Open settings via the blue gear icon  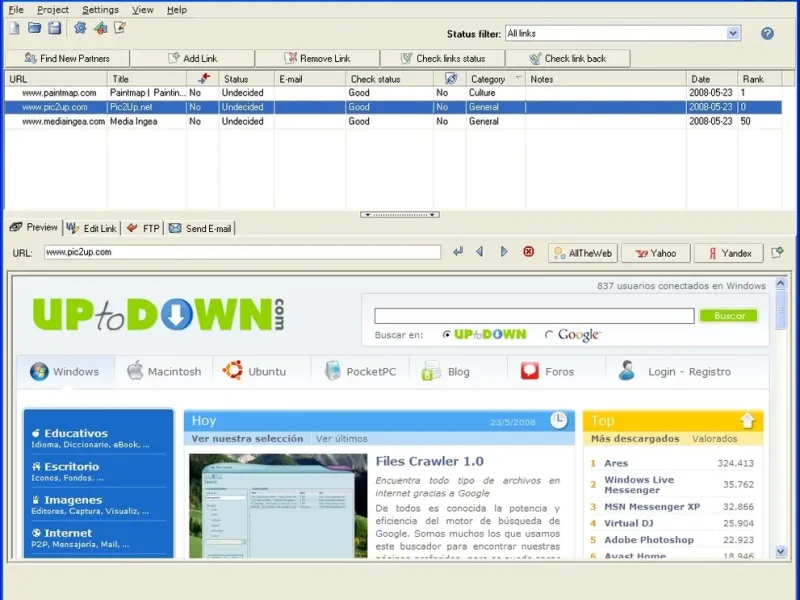click(80, 28)
